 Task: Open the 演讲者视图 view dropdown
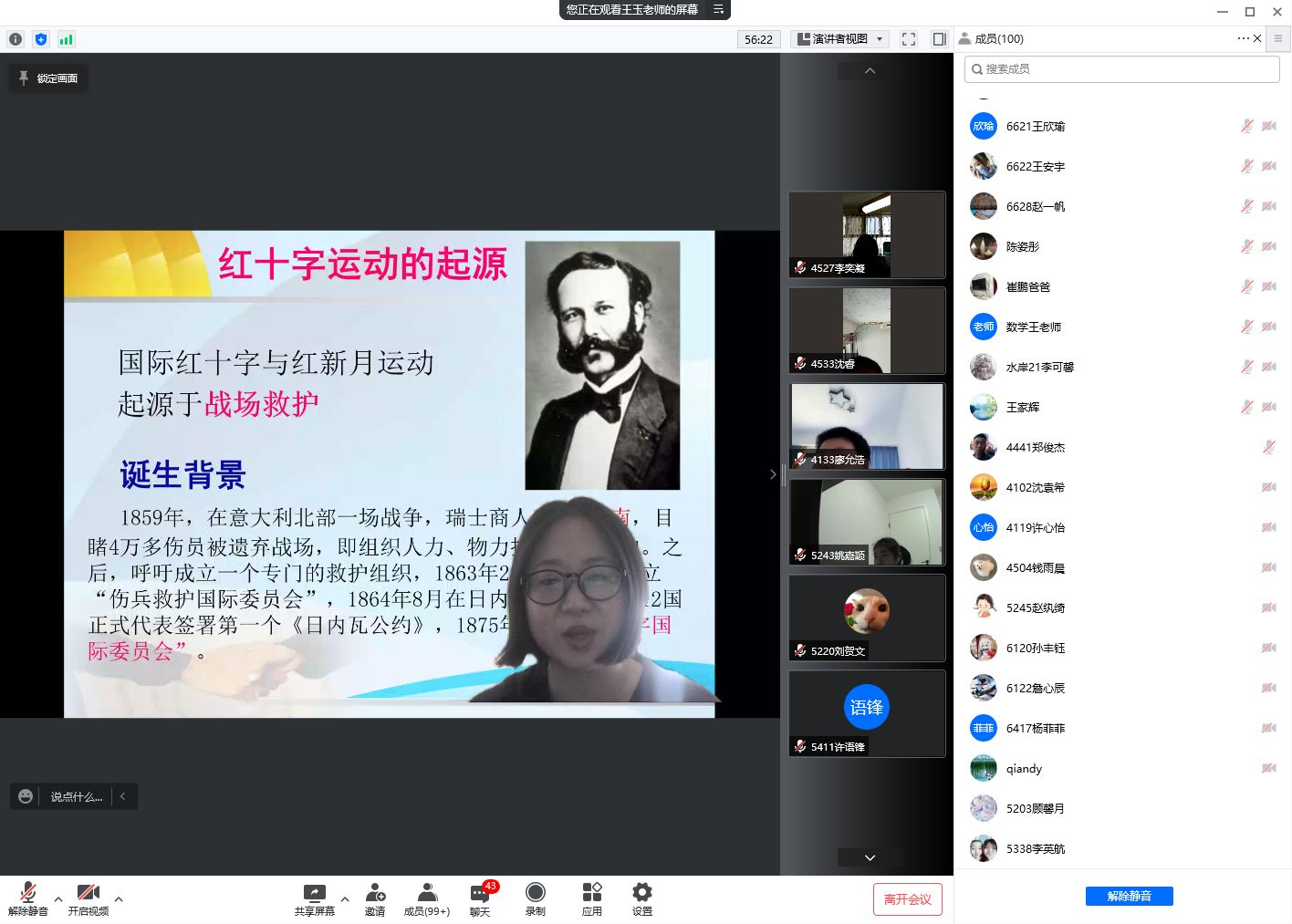coord(840,39)
